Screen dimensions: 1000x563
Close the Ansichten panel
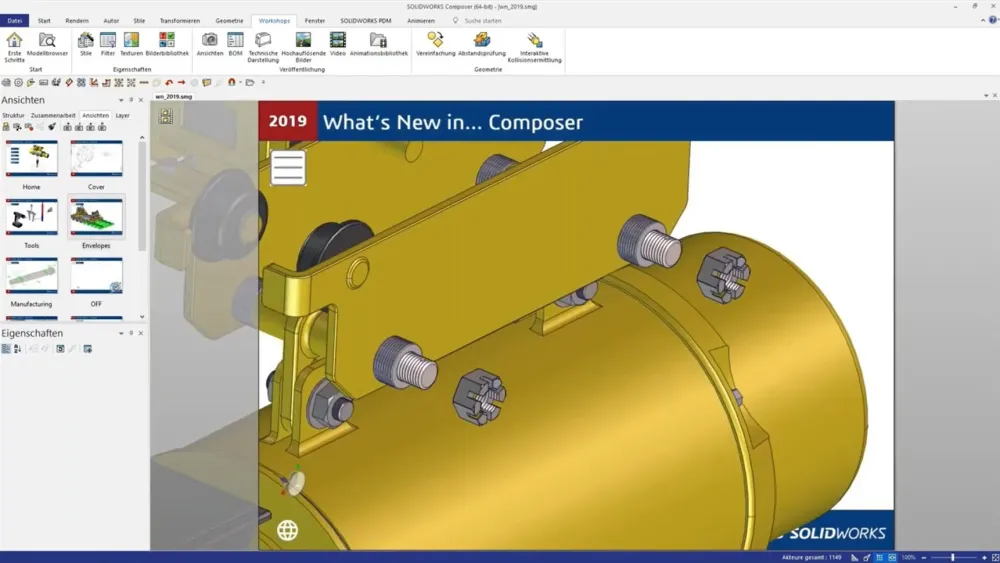click(141, 100)
